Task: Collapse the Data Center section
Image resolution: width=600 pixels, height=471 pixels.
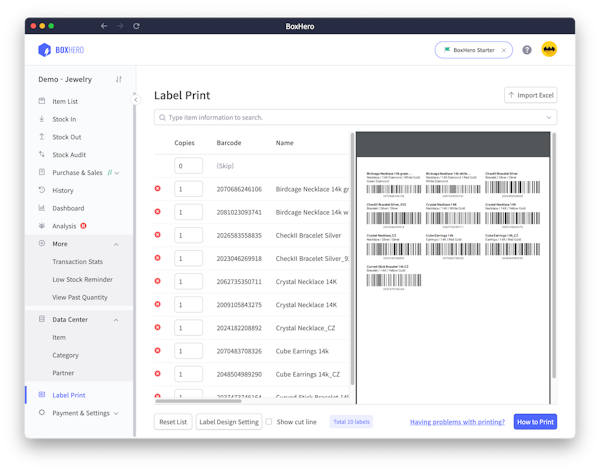Action: click(x=116, y=320)
